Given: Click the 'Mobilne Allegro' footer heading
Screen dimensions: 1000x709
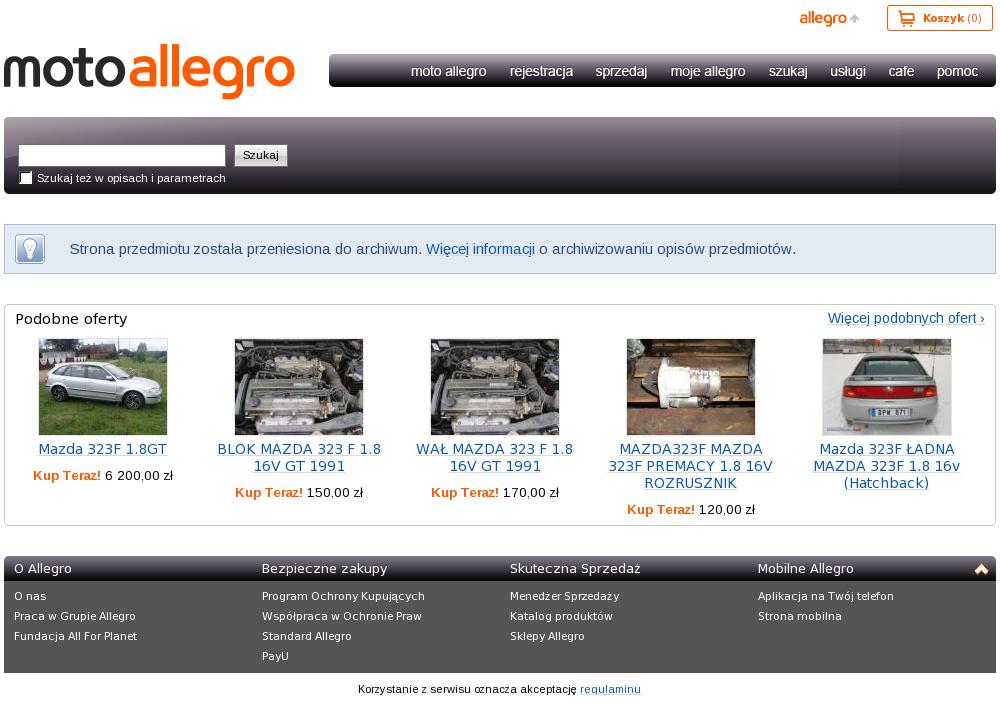Looking at the screenshot, I should (x=805, y=569).
